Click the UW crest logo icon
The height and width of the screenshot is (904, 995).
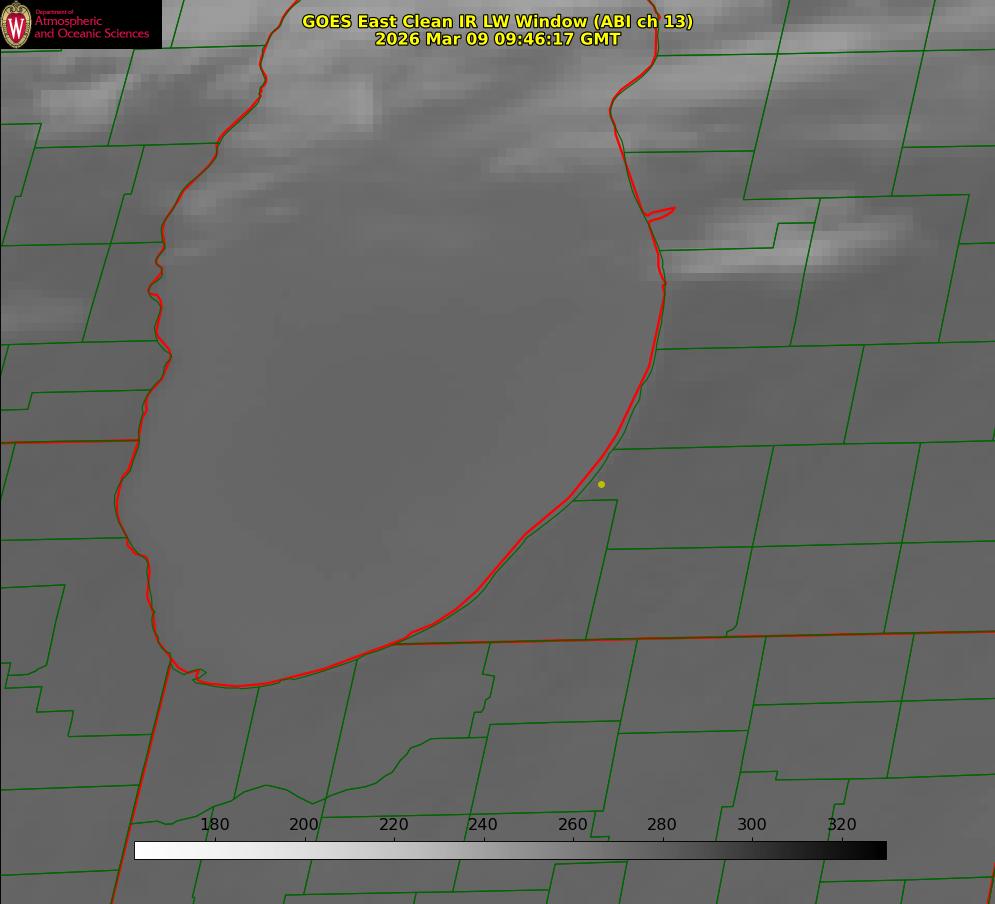click(x=16, y=24)
